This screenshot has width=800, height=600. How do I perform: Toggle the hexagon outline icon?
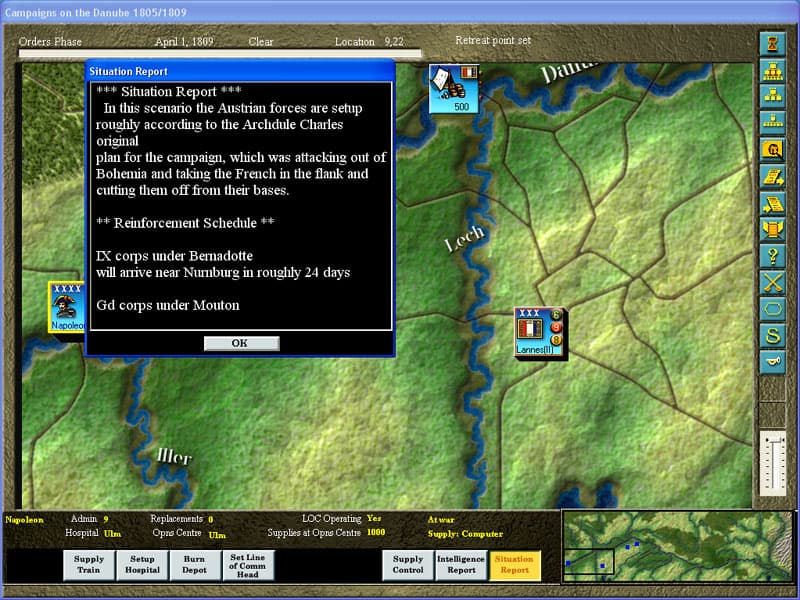pos(772,309)
